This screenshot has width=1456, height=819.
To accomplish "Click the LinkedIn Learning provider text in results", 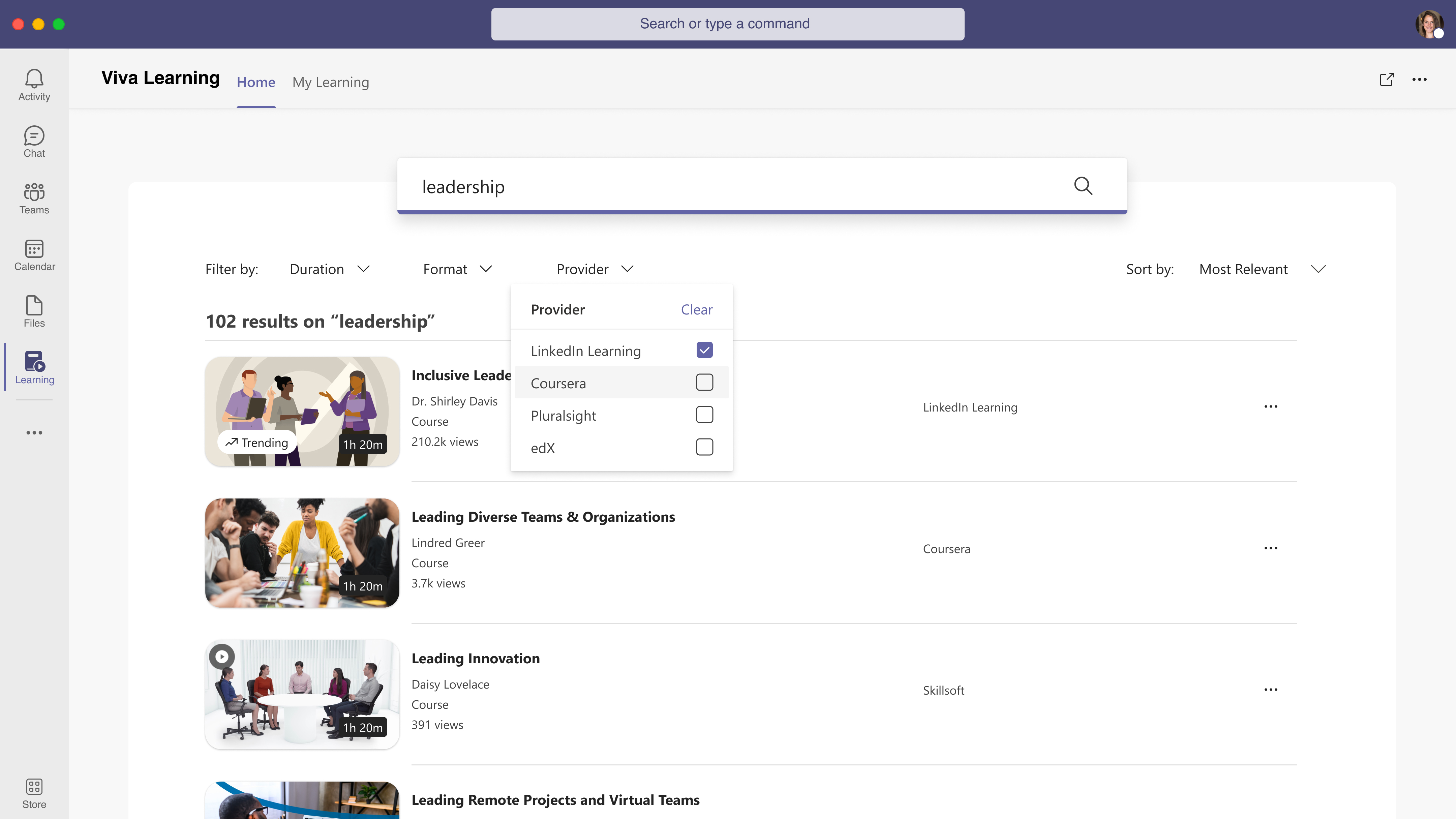I will 970,407.
